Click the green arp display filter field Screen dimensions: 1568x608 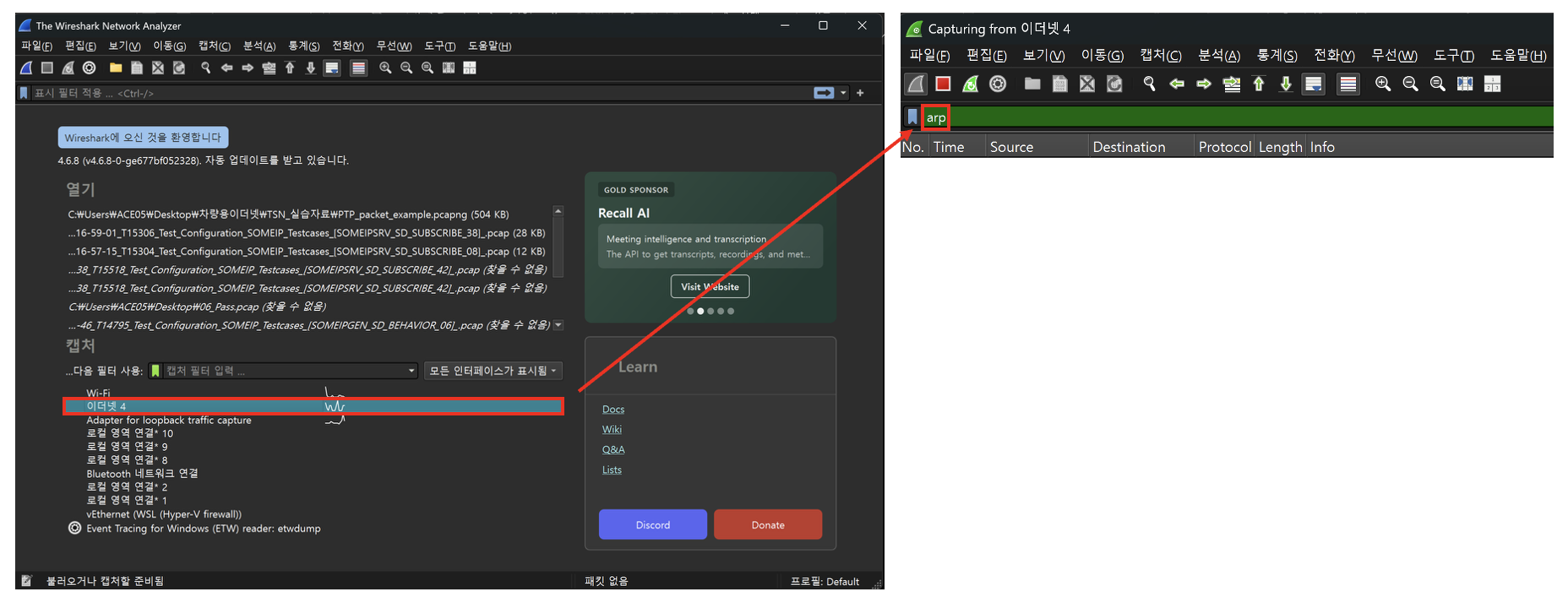click(x=1237, y=117)
